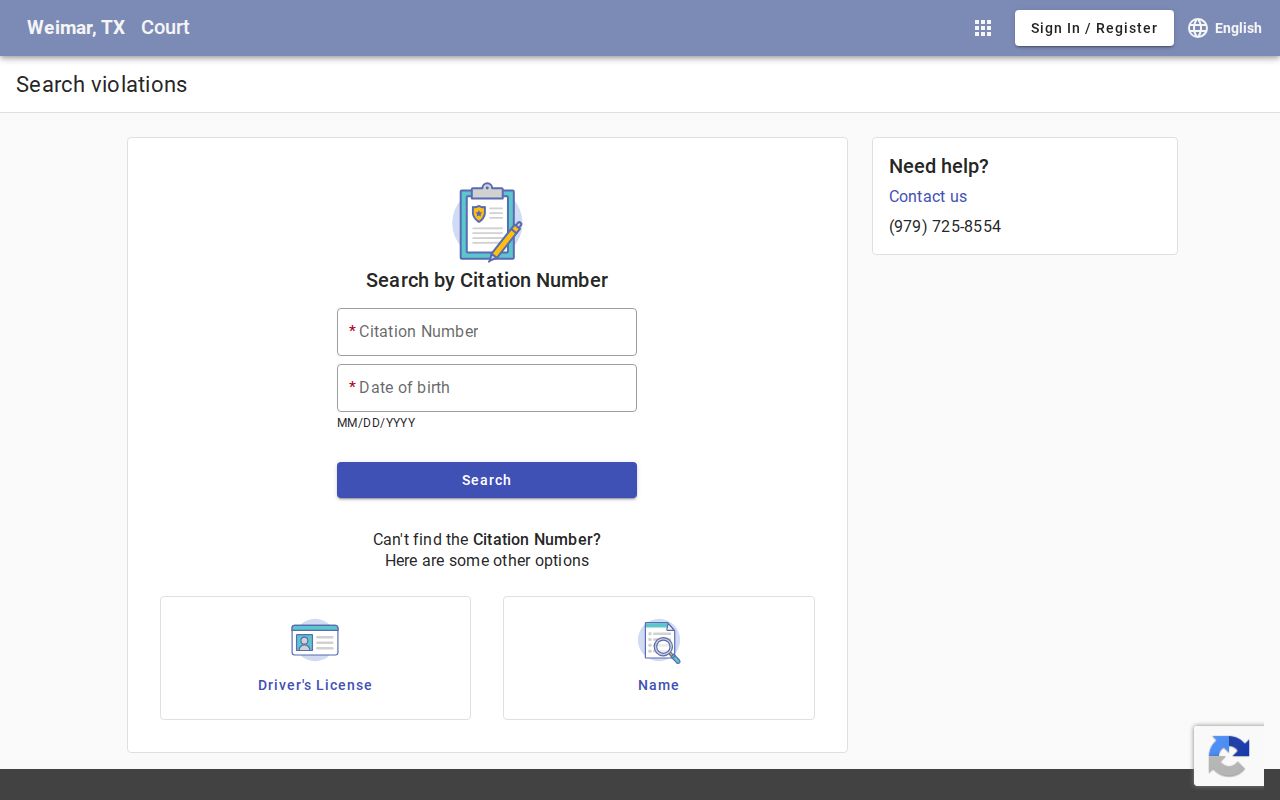Focus the Date of birth field
Screen dimensions: 1280x800
(x=487, y=388)
